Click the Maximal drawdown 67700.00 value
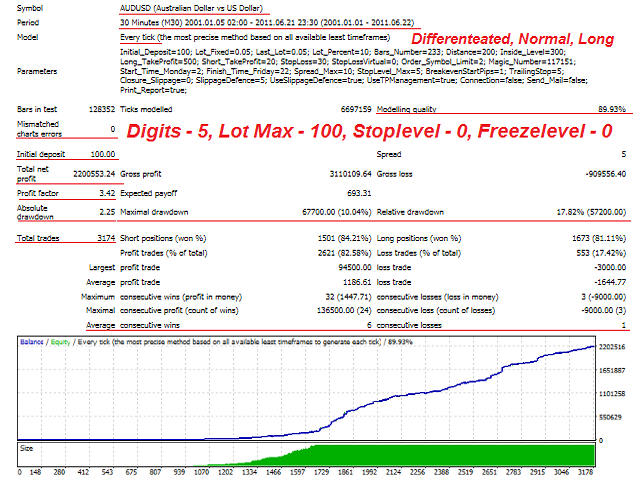Image resolution: width=640 pixels, height=480 pixels. (337, 212)
